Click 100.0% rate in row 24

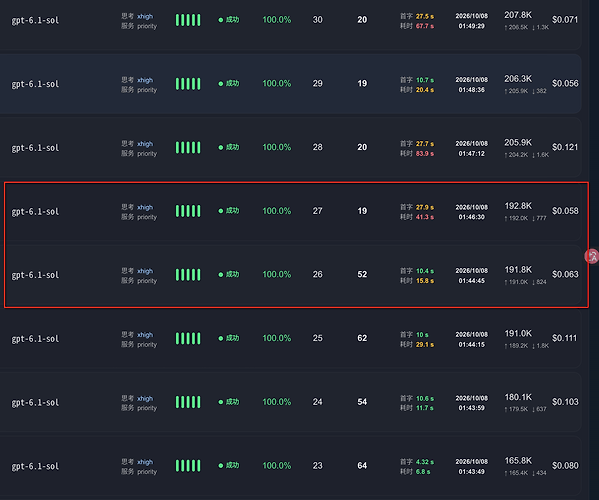(277, 402)
